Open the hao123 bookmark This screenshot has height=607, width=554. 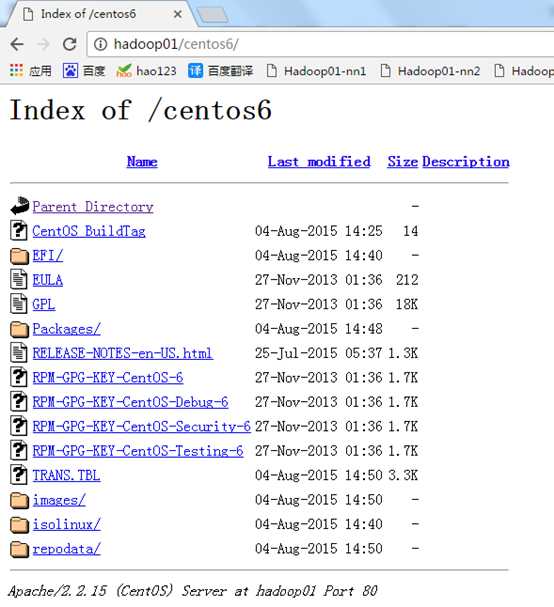[146, 71]
